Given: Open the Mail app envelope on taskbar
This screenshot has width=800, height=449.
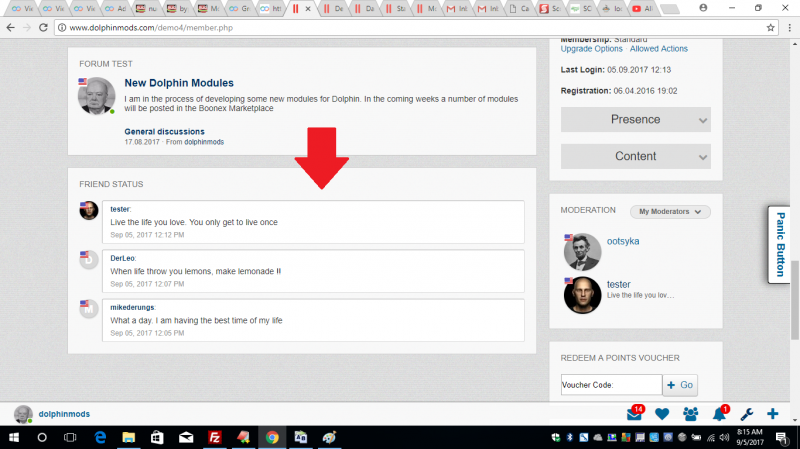Looking at the screenshot, I should pyautogui.click(x=186, y=437).
